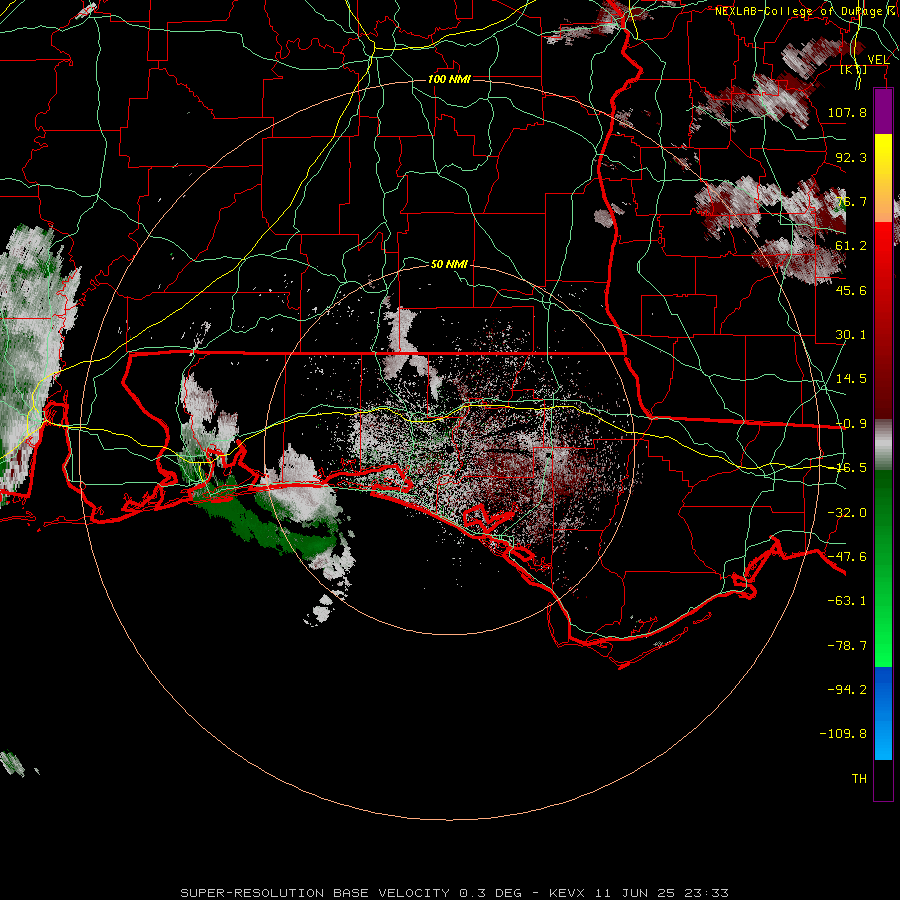Click the -94.2 legend value
Viewport: 900px width, 900px height.
pyautogui.click(x=847, y=689)
